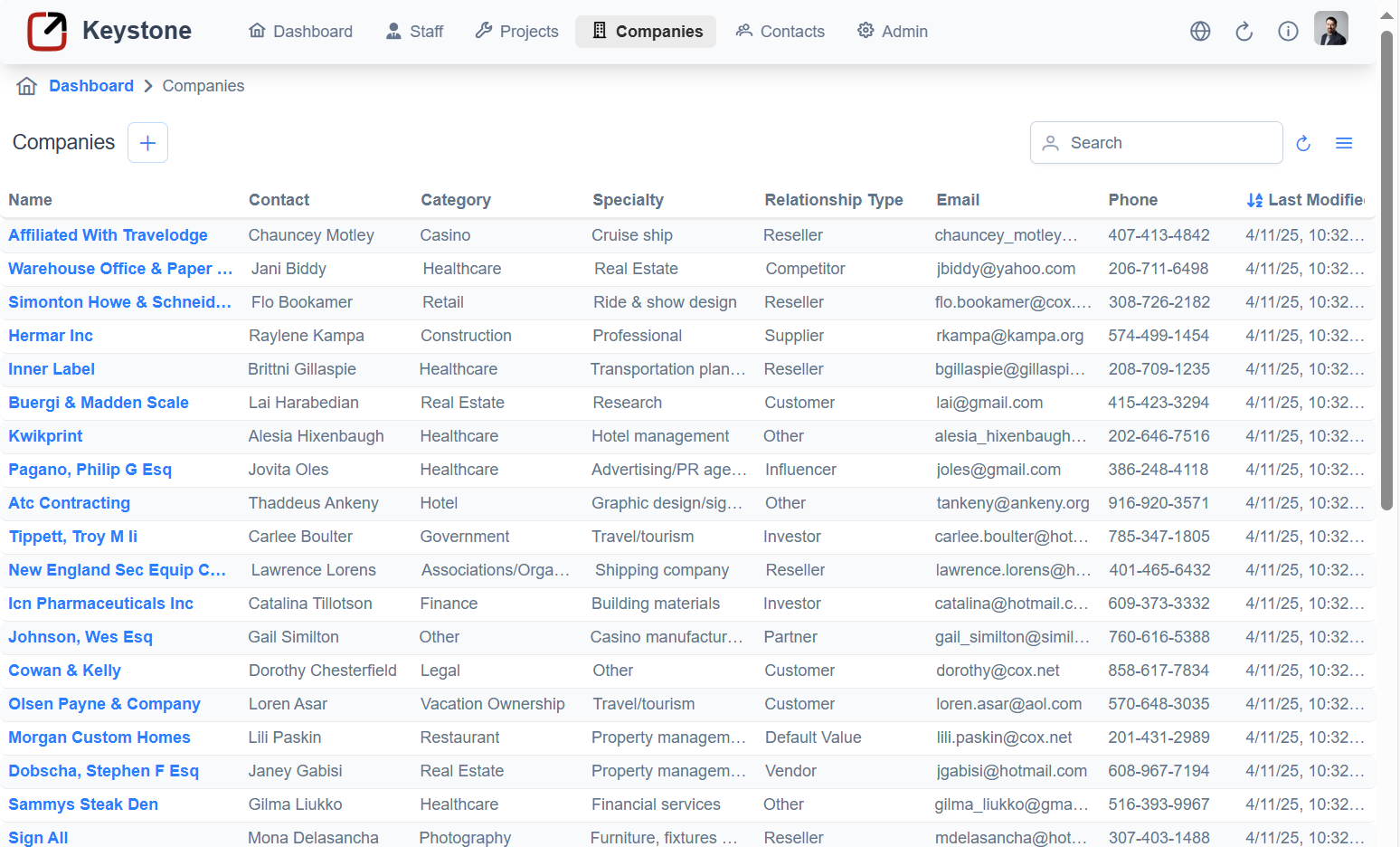Add a new company with plus button
The width and height of the screenshot is (1400, 847).
click(147, 143)
